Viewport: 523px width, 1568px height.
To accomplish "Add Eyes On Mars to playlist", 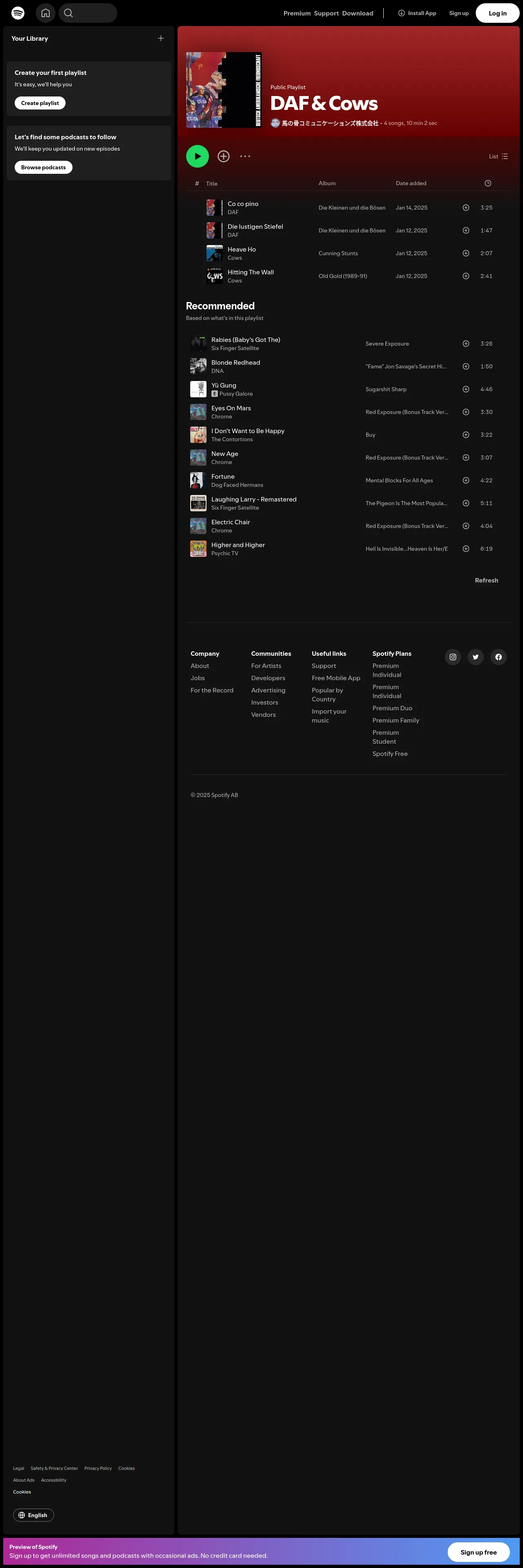I will [x=466, y=412].
